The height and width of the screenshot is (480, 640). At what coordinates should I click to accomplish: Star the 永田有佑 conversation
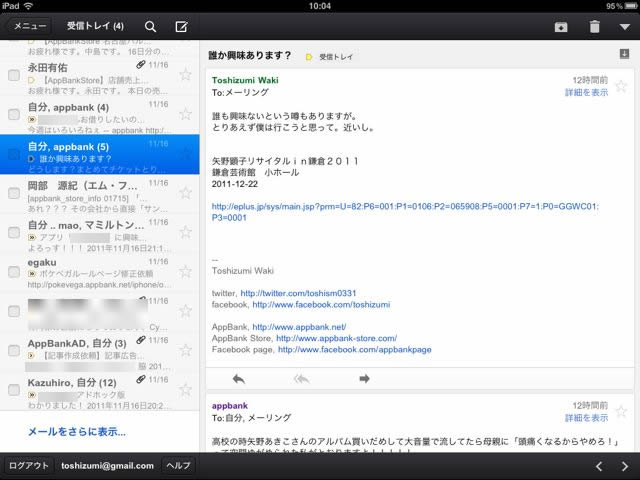click(186, 75)
